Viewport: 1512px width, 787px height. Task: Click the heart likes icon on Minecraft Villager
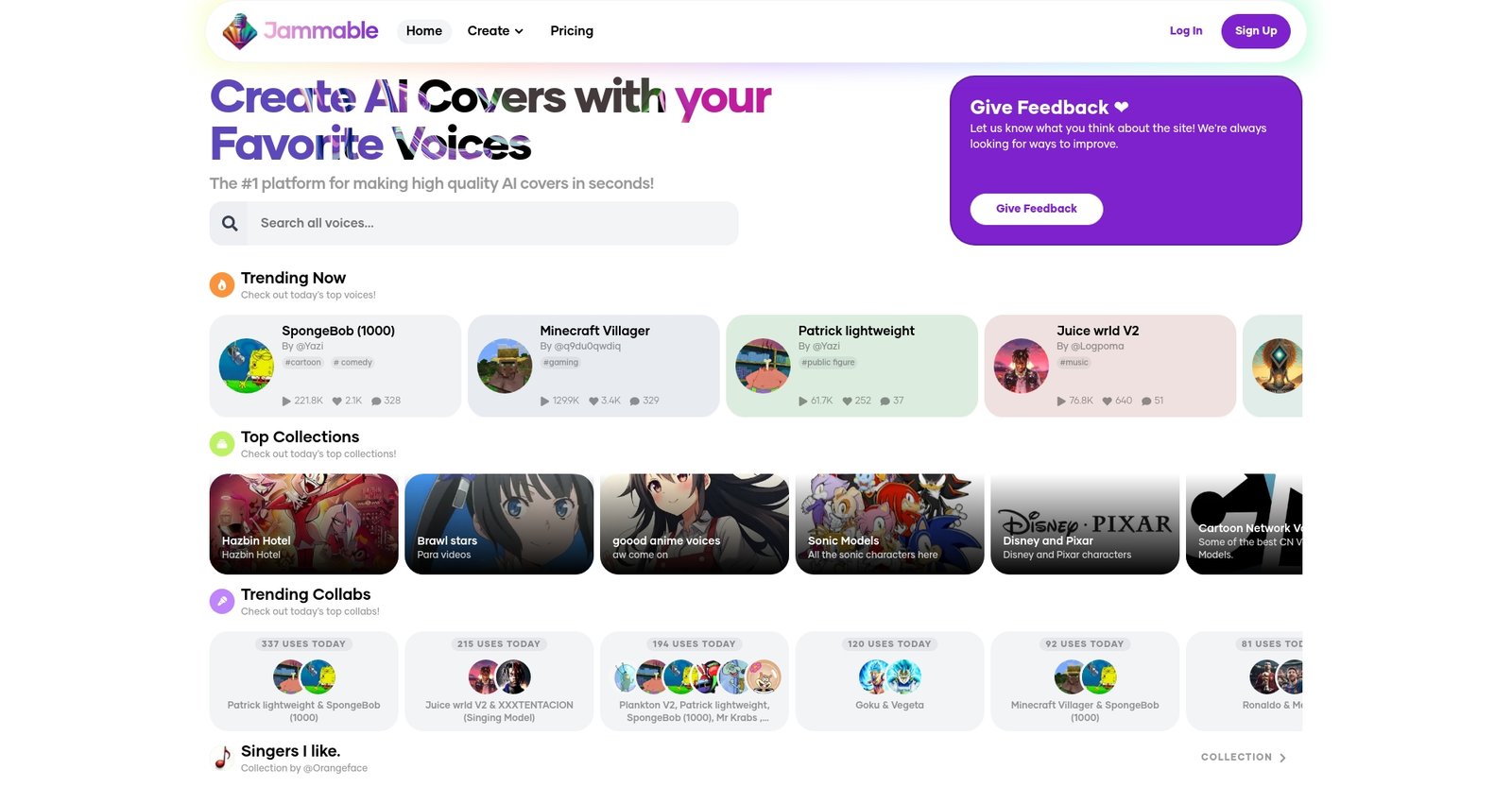coord(593,401)
